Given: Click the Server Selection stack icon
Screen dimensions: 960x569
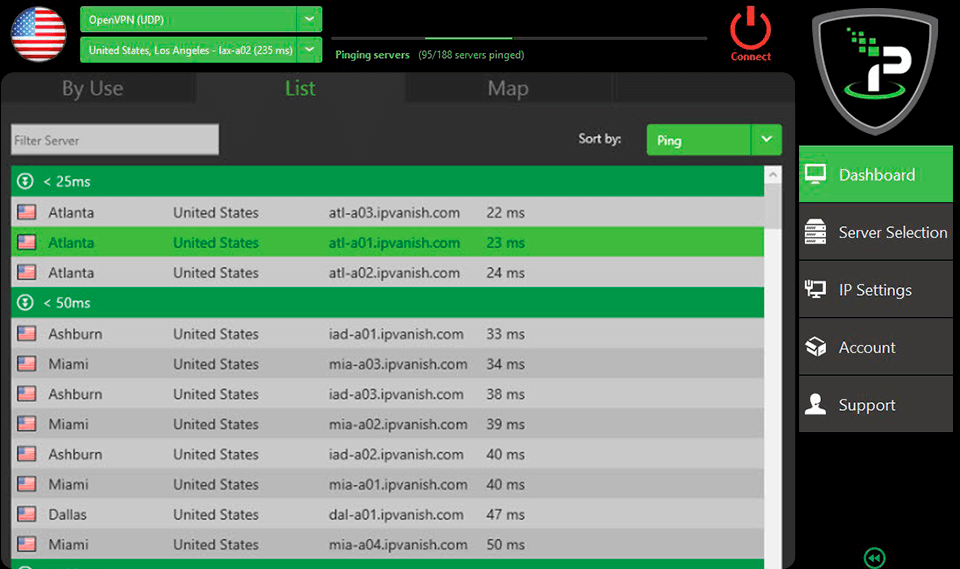Looking at the screenshot, I should (x=816, y=232).
